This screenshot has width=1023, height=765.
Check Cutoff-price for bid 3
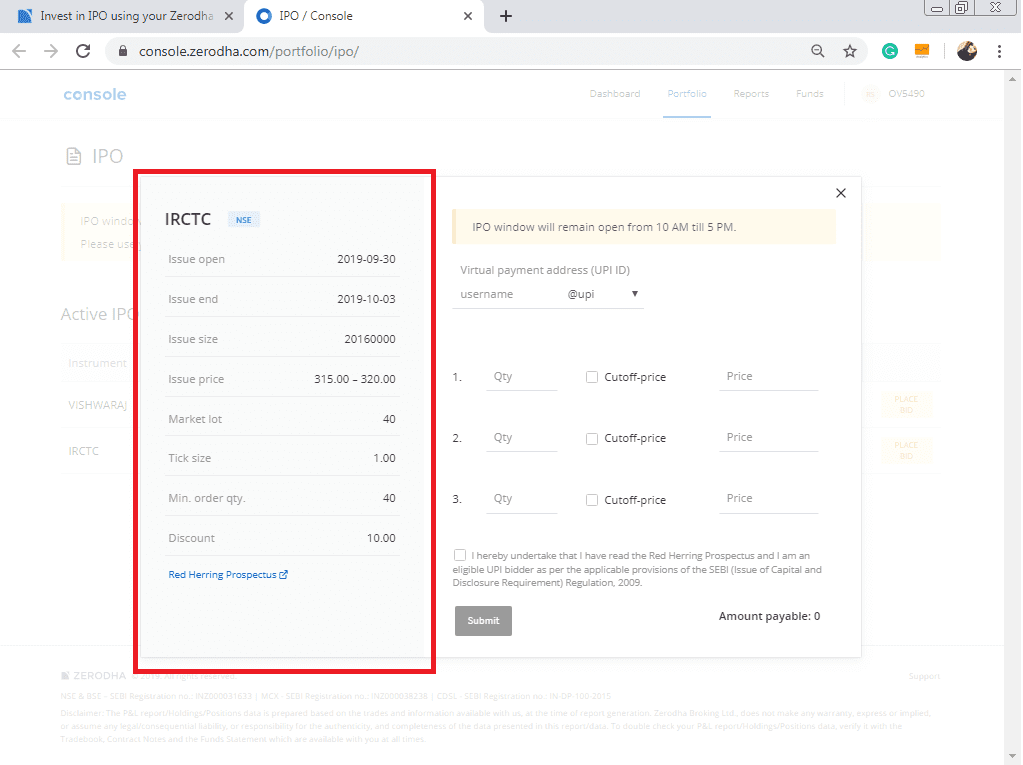coord(592,500)
